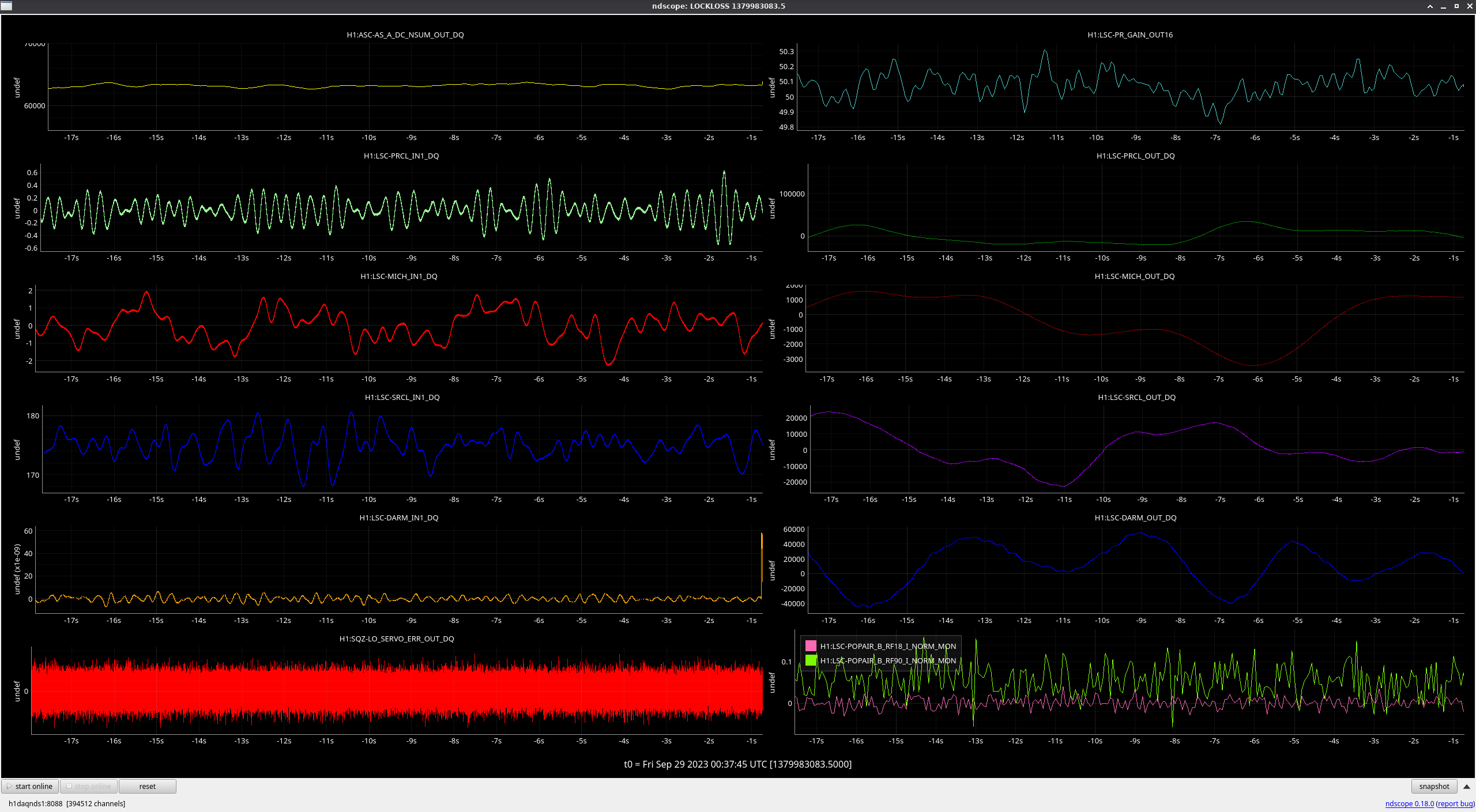The image size is (1476, 812).
Task: Open the window menu icon in title bar
Action: tap(6, 6)
